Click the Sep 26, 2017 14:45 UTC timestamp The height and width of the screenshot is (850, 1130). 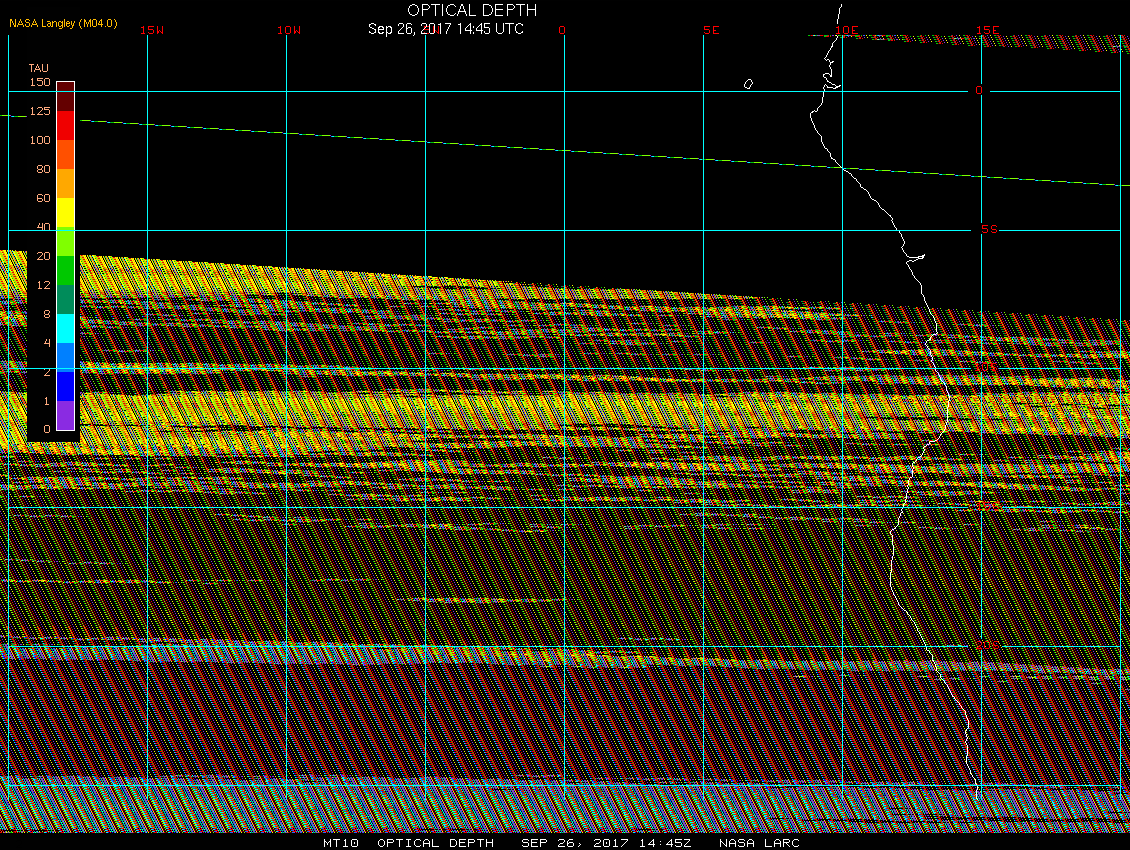[x=446, y=29]
